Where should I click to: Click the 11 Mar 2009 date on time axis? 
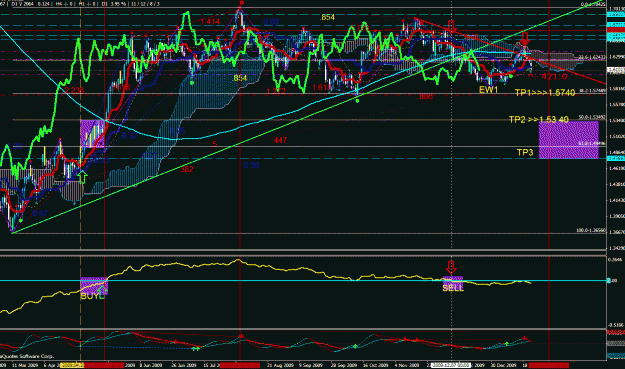click(x=25, y=365)
